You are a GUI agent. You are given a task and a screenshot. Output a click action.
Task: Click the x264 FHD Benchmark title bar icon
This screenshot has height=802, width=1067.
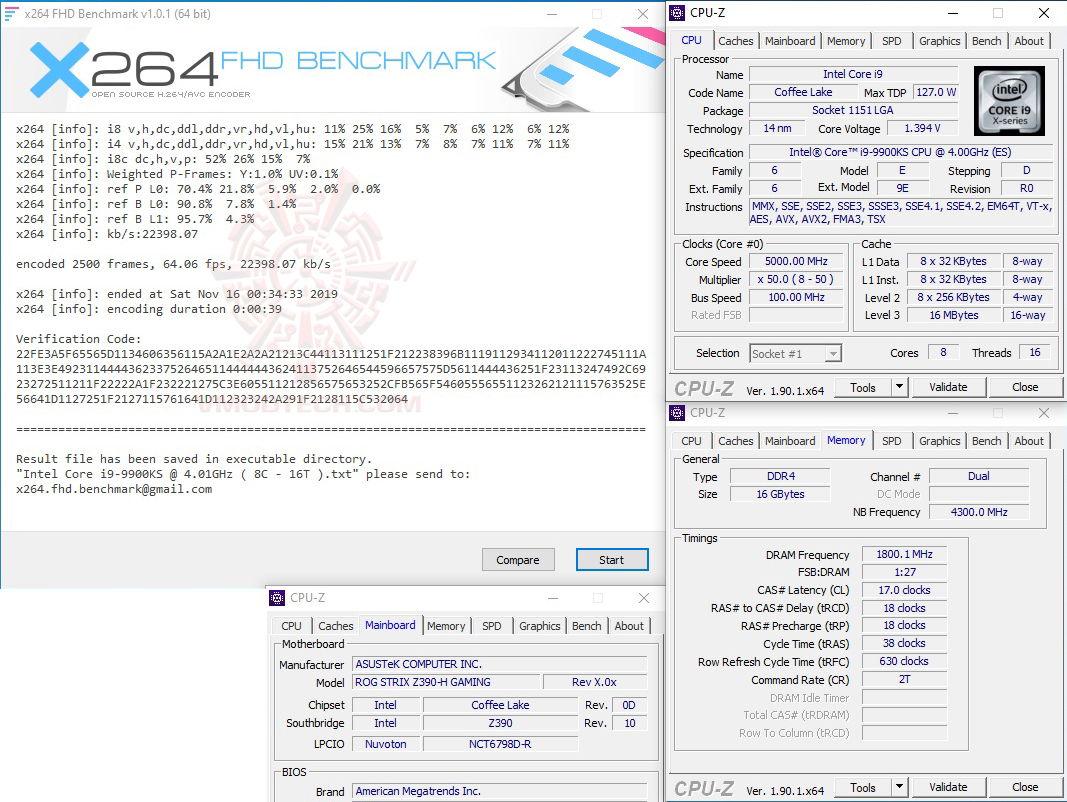(11, 14)
